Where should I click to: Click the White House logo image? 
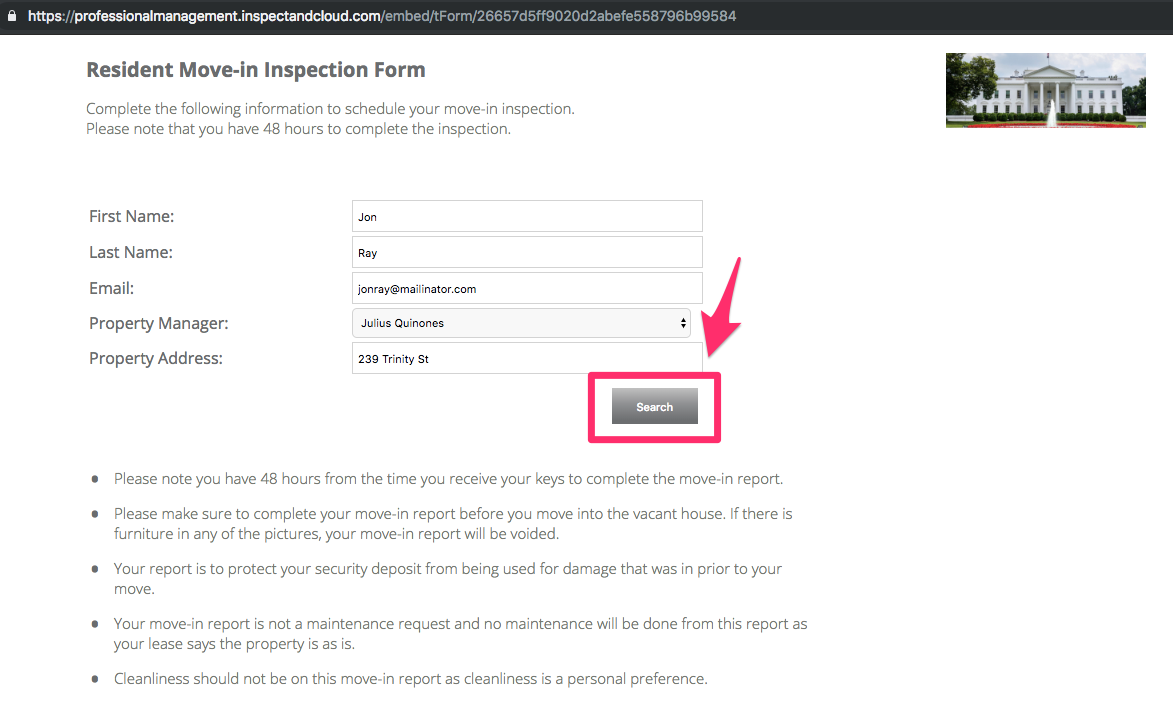1046,91
